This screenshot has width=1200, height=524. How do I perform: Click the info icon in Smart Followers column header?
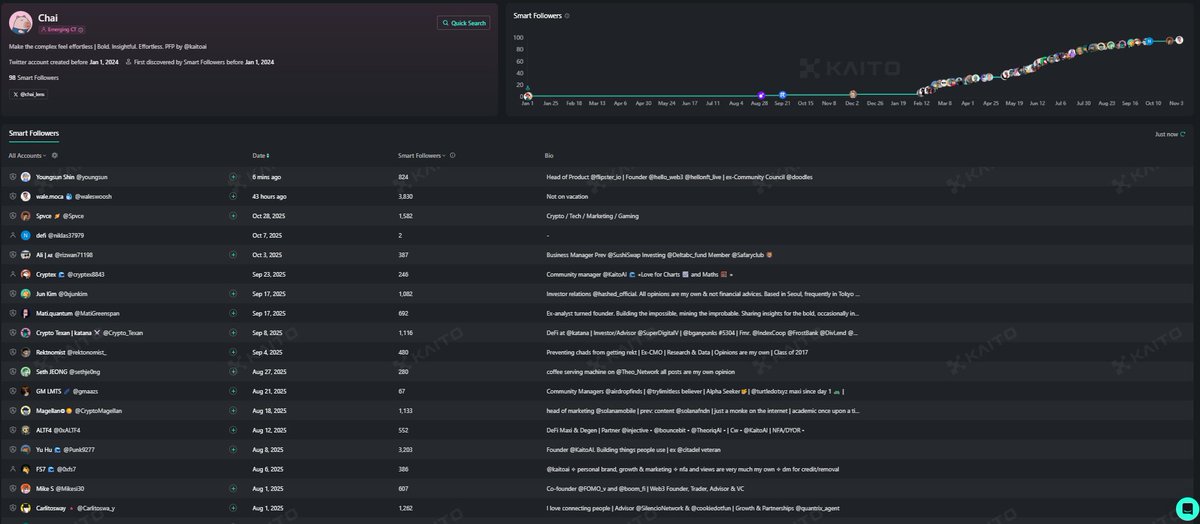click(453, 156)
